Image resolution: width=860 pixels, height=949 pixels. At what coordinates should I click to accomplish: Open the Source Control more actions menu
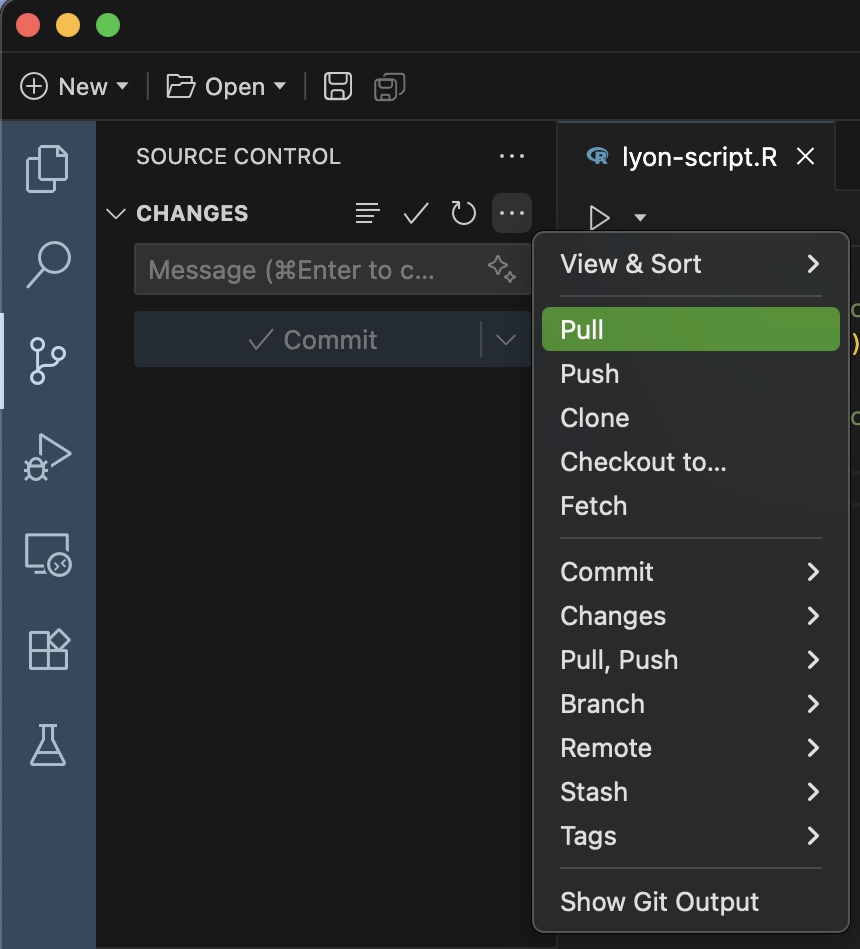pyautogui.click(x=511, y=213)
